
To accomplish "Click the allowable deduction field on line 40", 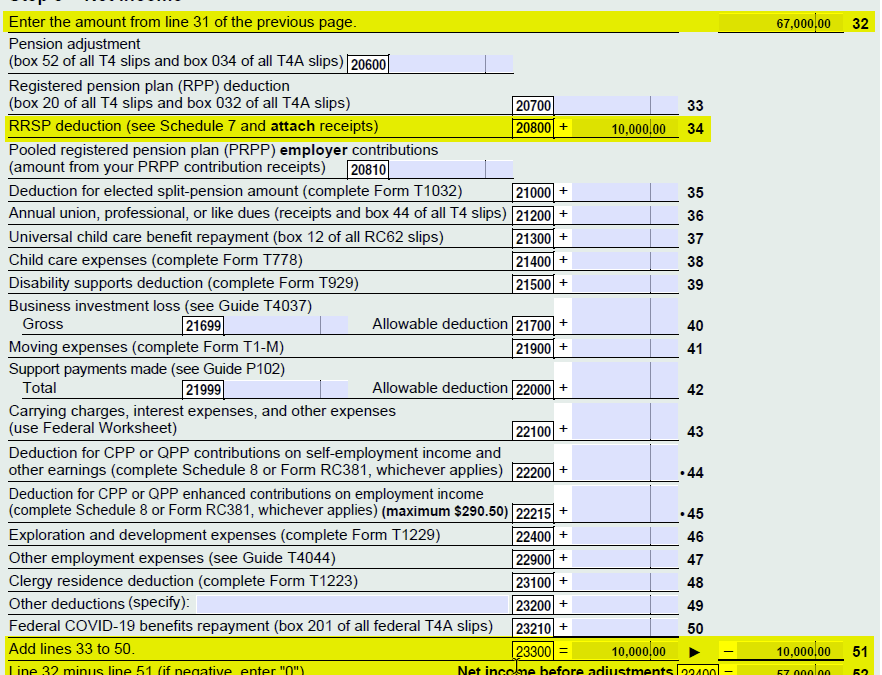I will tap(625, 317).
